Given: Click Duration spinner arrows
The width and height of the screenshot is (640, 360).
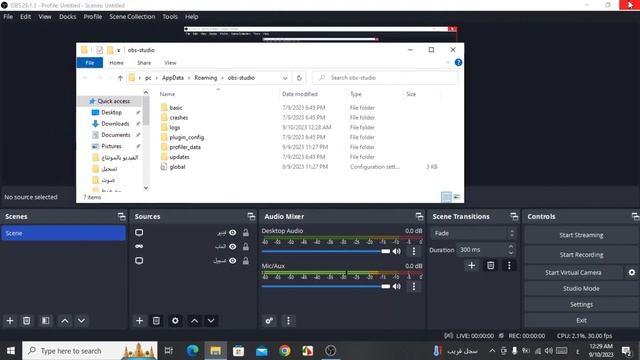Looking at the screenshot, I should pos(511,249).
